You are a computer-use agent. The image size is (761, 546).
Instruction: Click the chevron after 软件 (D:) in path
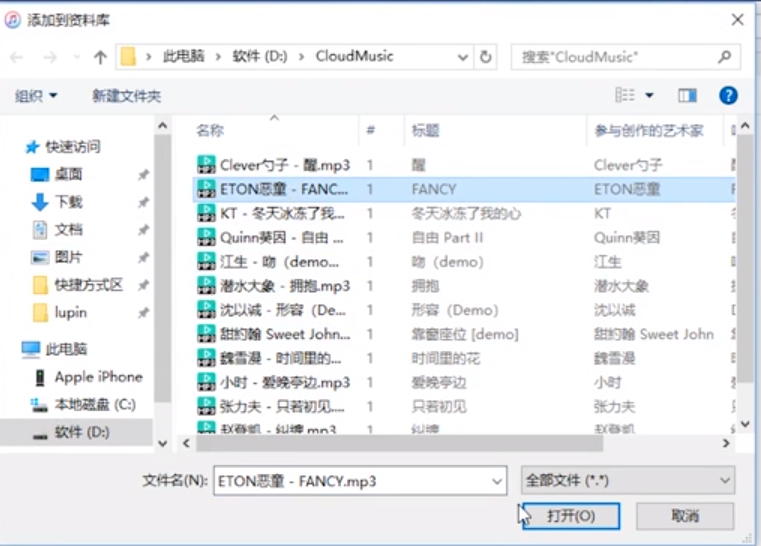(x=301, y=57)
